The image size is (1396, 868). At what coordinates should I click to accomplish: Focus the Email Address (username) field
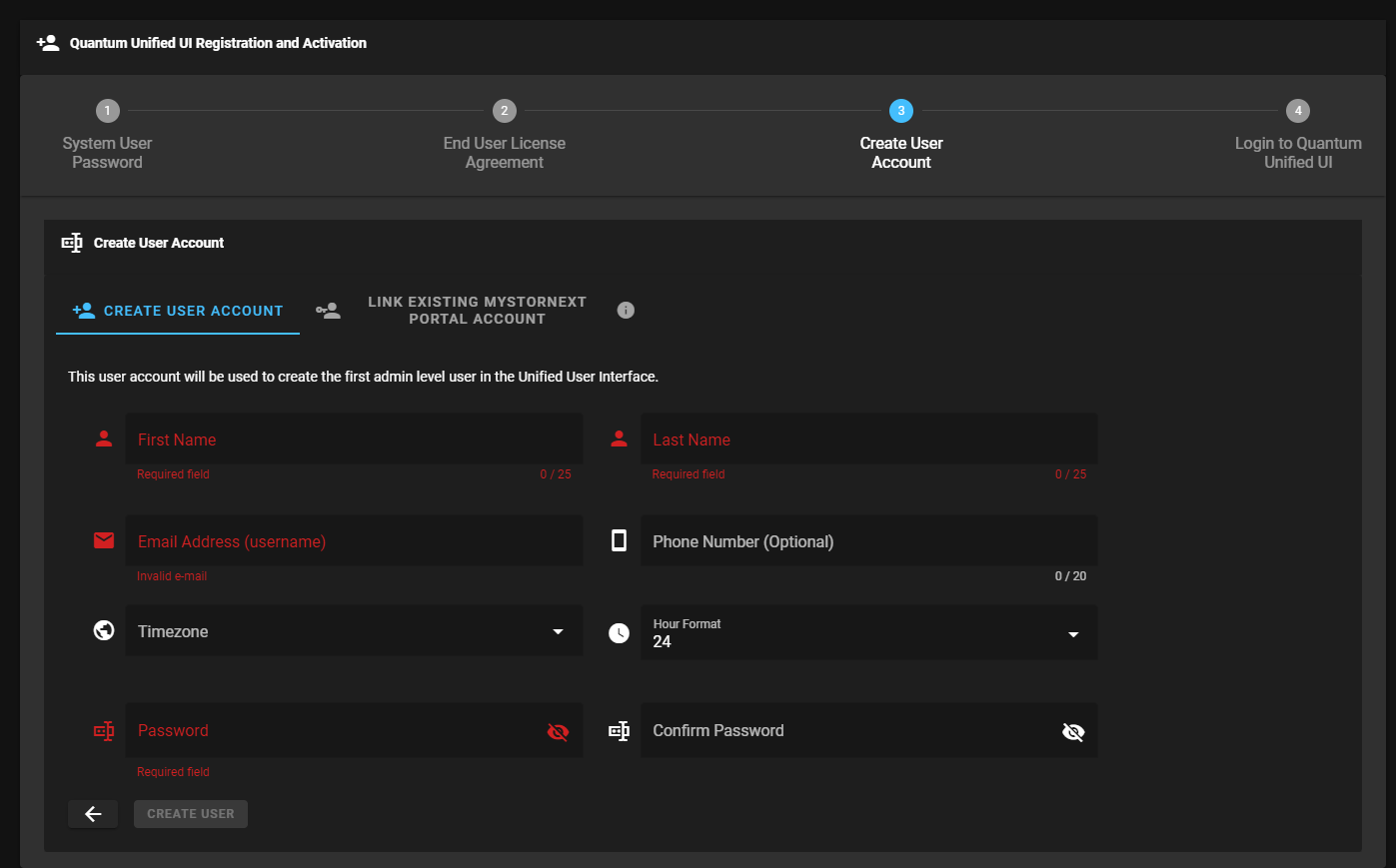[x=354, y=541]
